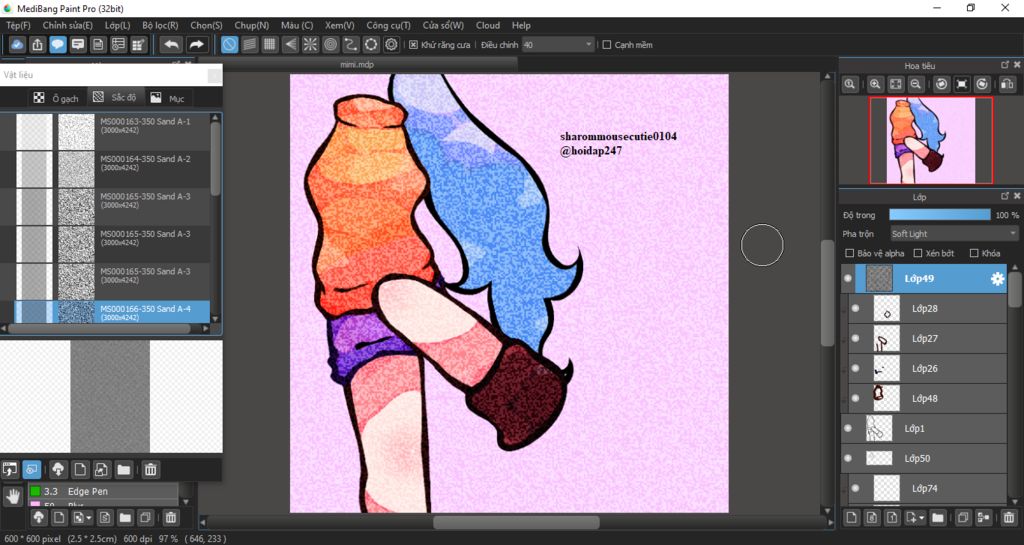Screen dimensions: 1024x545
Task: Click the cloud save icon in top toolbar
Action: [17, 44]
